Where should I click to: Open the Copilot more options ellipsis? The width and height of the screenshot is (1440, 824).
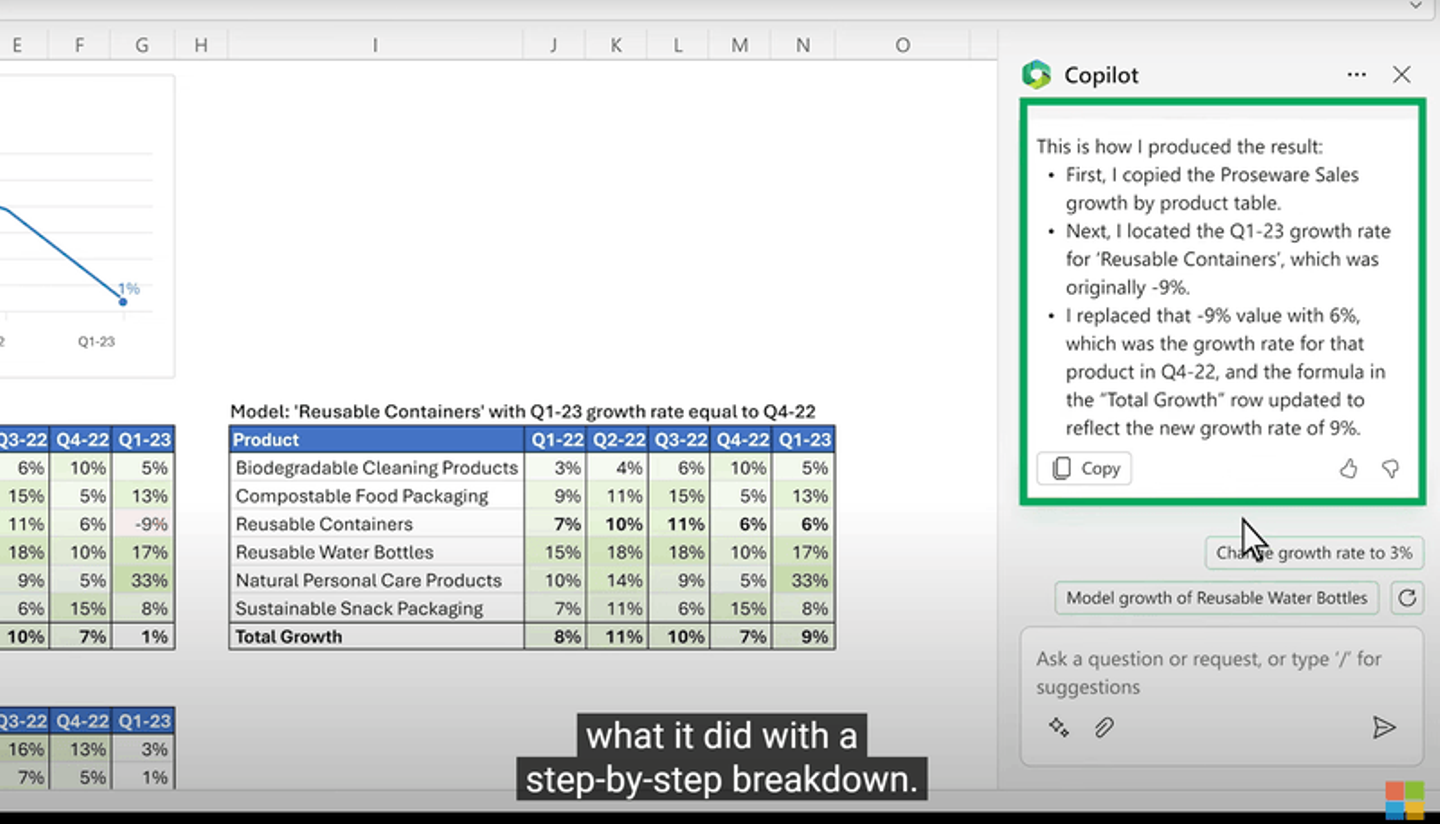point(1356,75)
